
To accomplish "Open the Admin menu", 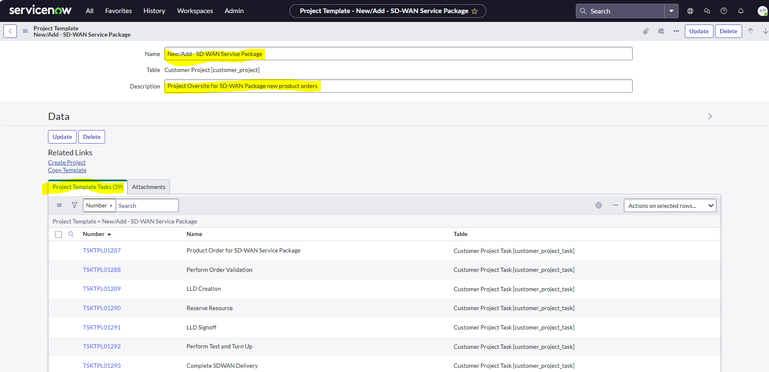I will click(x=234, y=11).
